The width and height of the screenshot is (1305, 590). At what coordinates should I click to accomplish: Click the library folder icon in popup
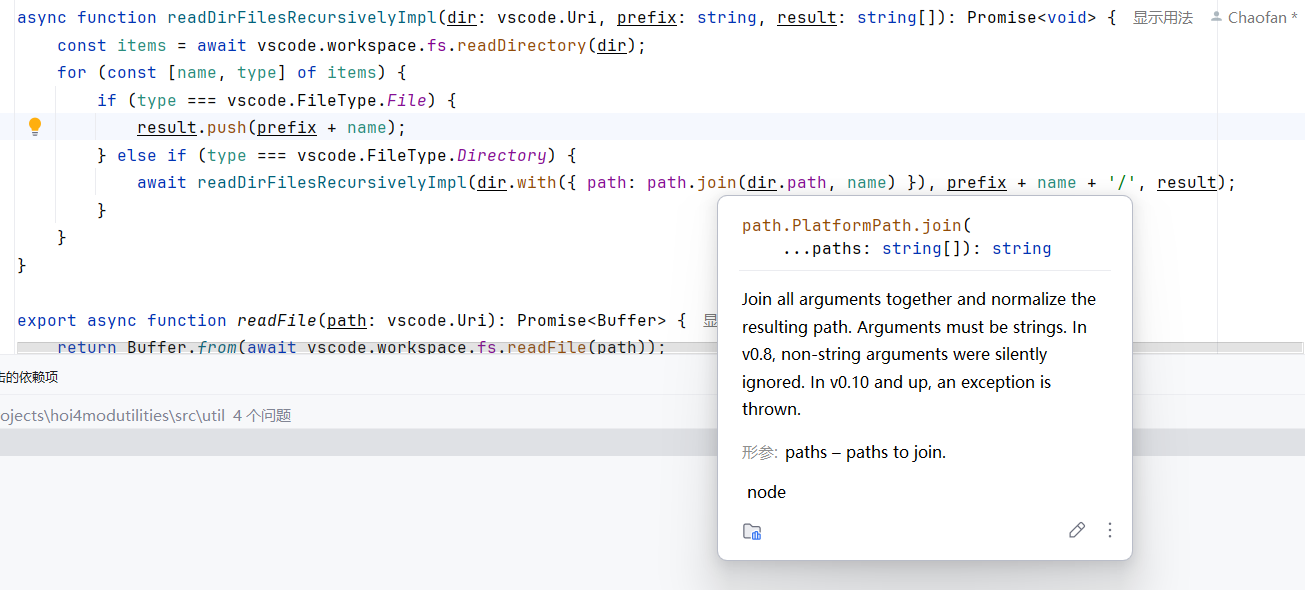[752, 531]
